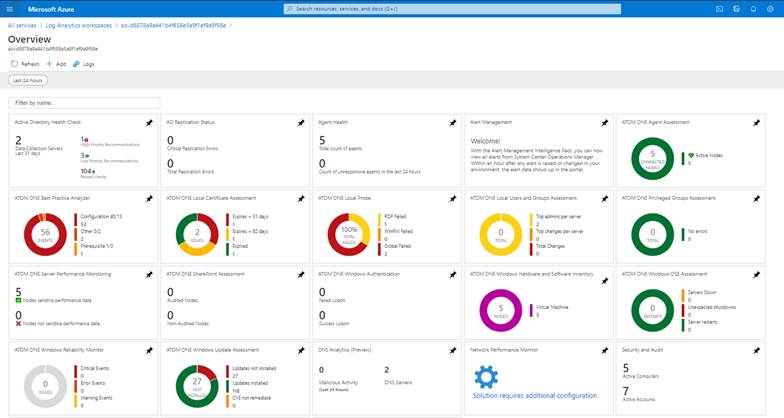The height and width of the screenshot is (418, 784).
Task: Expand the chevron after All services breadcrumb
Action: tap(41, 26)
